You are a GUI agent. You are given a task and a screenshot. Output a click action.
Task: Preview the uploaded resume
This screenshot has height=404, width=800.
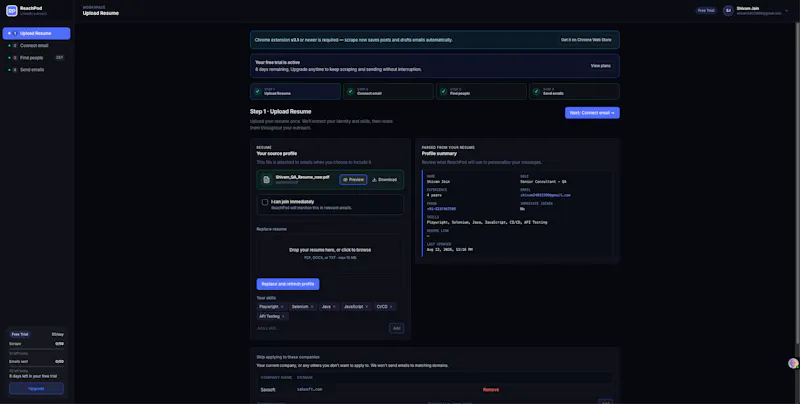point(353,180)
